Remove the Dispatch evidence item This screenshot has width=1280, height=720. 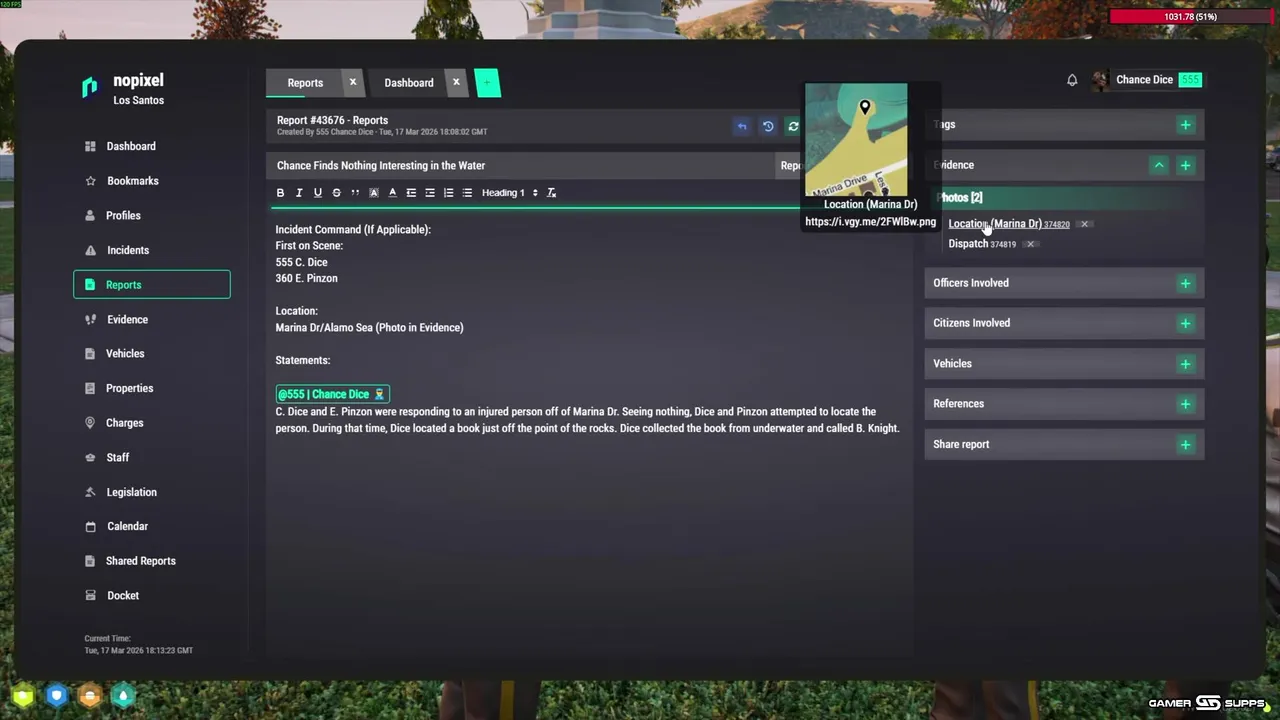click(x=1030, y=244)
